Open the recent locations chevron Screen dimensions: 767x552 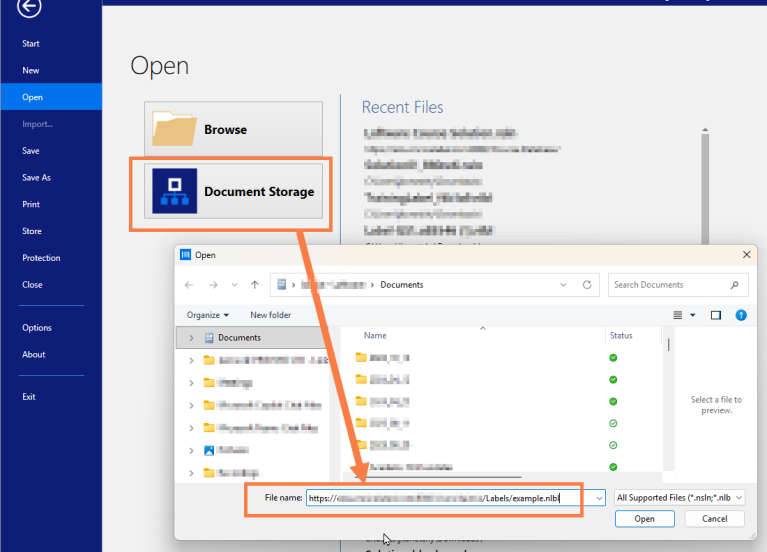234,285
